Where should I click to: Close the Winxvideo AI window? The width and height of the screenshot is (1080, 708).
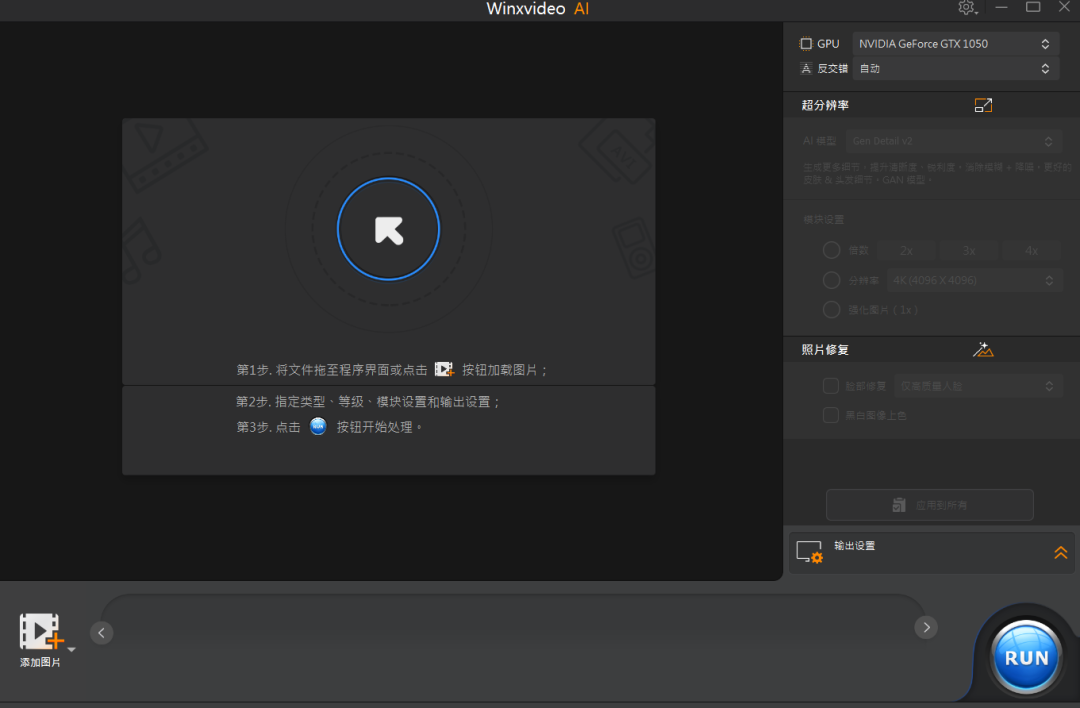pyautogui.click(x=1064, y=8)
